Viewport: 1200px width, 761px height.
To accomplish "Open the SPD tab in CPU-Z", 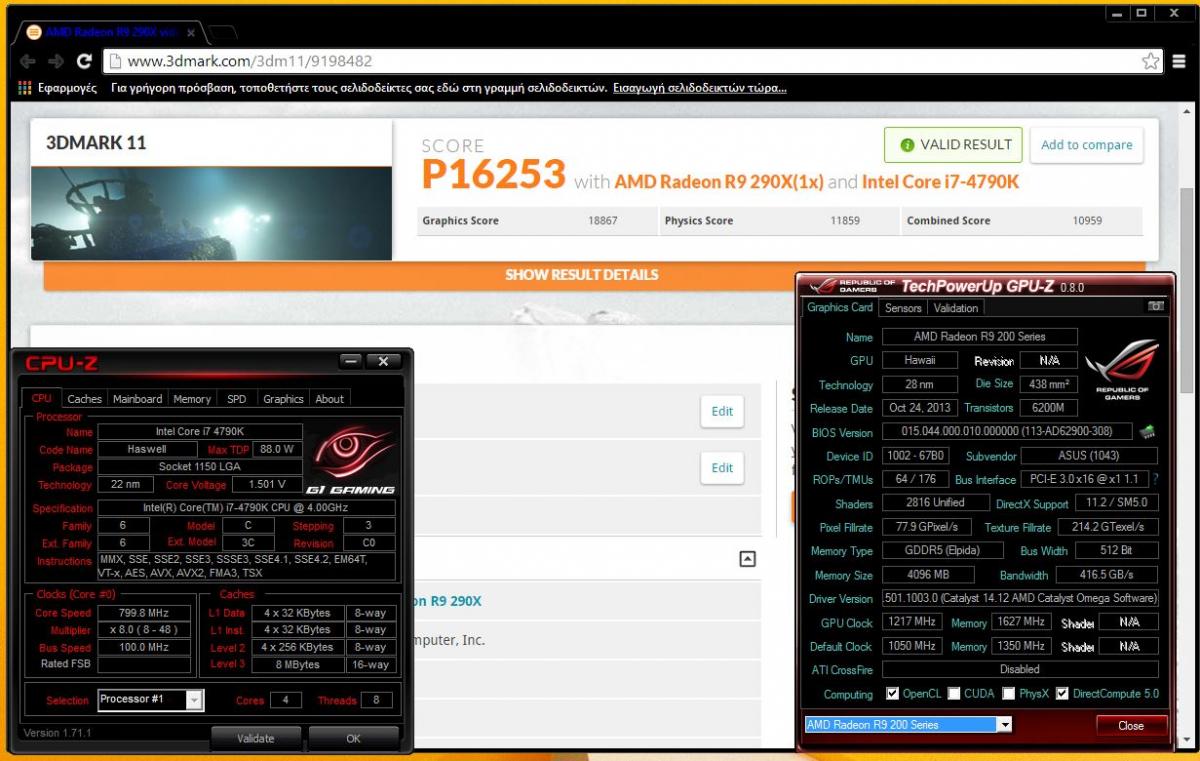I will click(236, 399).
